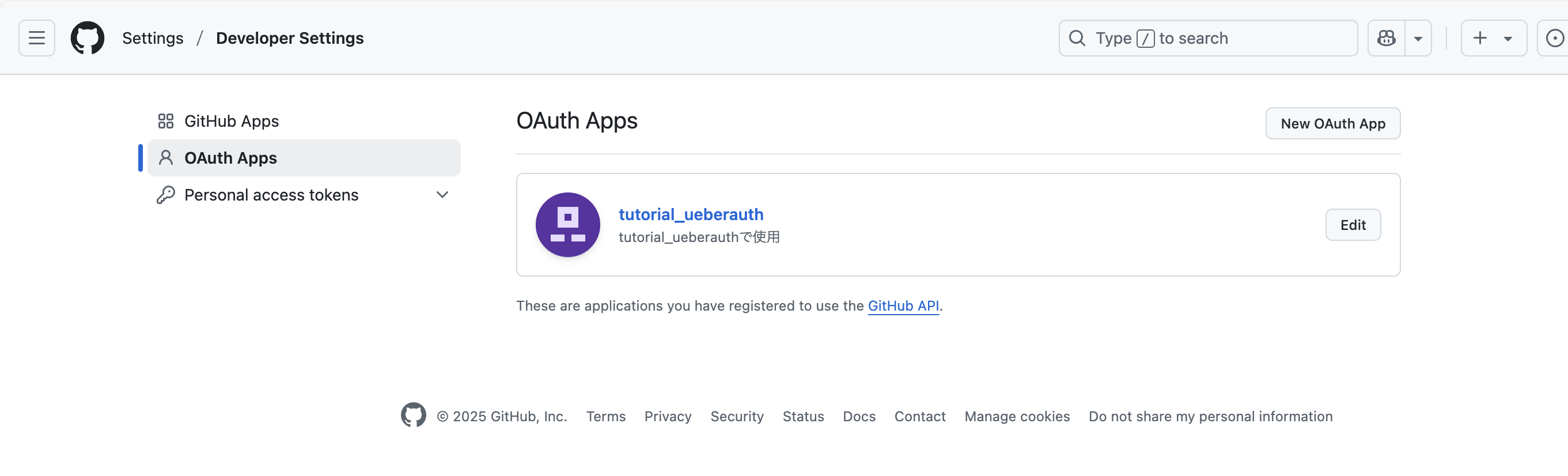Open Copilot dropdown arrow
The image size is (1568, 476).
pyautogui.click(x=1418, y=37)
